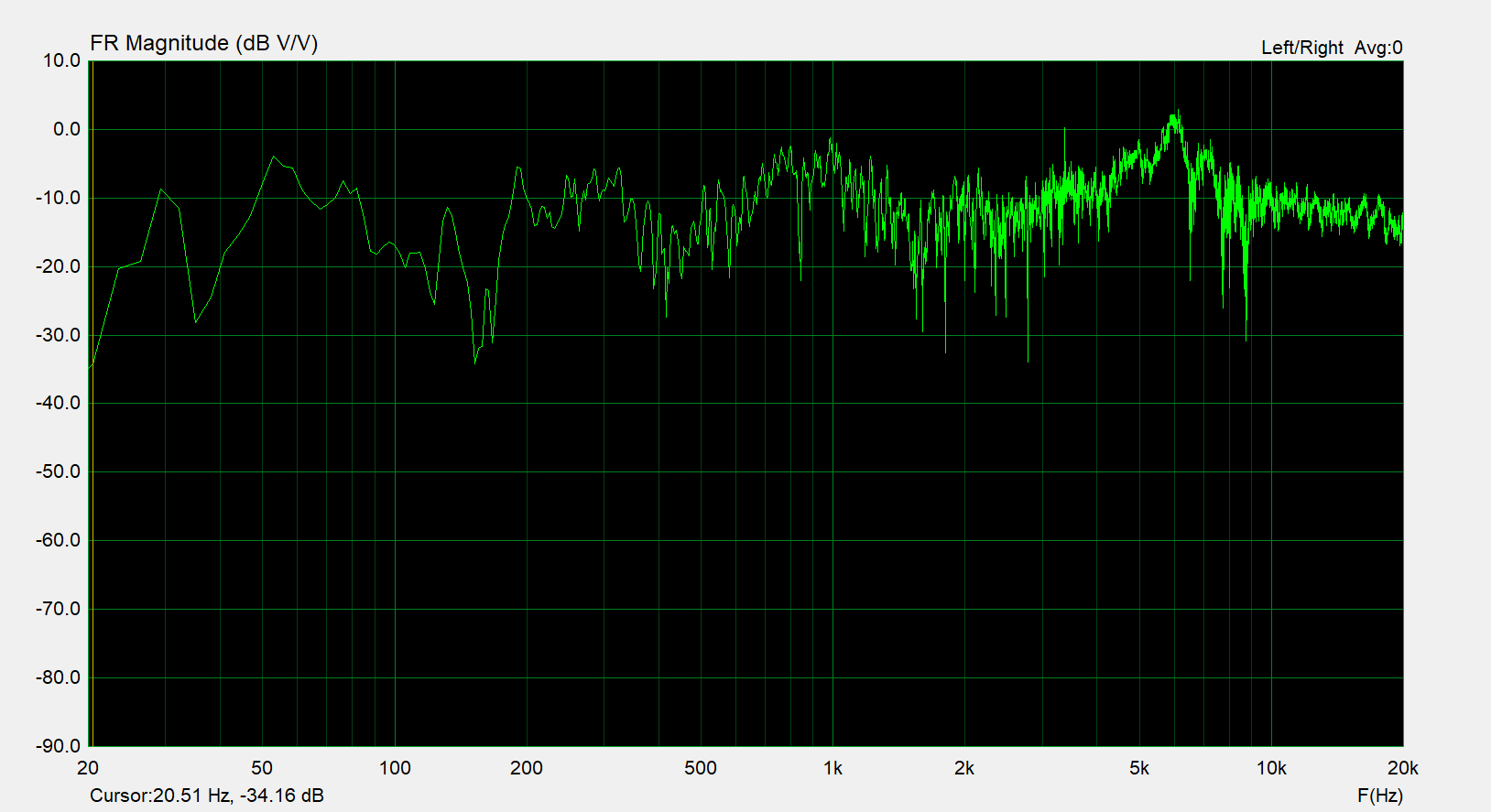Click the 50 Hz frequency axis label

point(262,768)
